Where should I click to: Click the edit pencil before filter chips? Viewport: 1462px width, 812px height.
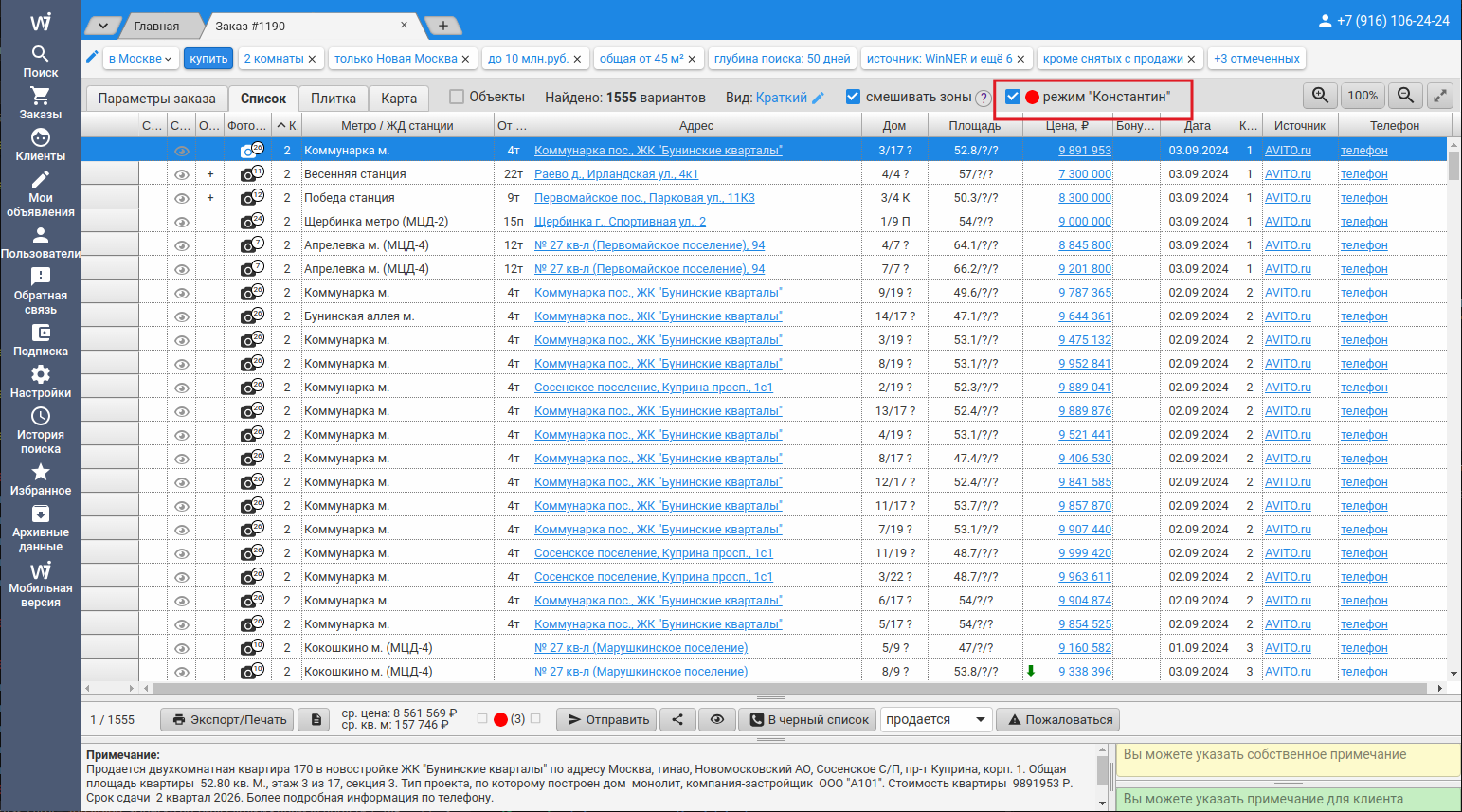tap(92, 57)
